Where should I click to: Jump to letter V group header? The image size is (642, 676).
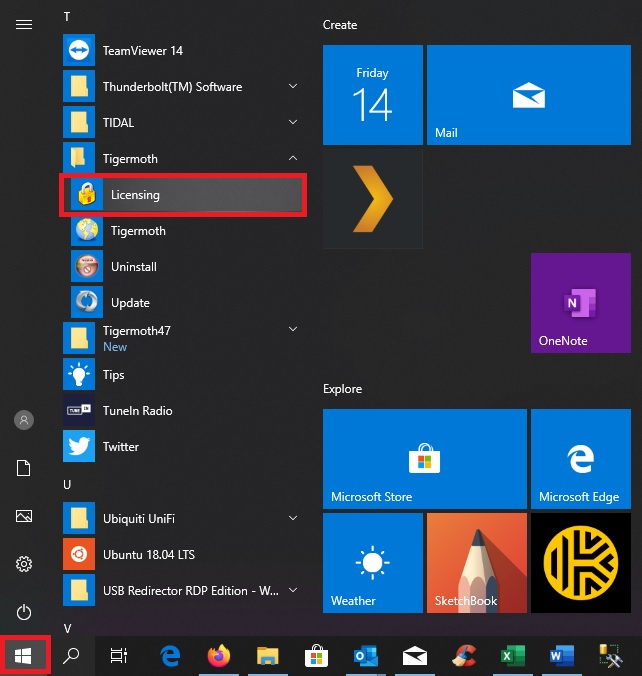(67, 628)
